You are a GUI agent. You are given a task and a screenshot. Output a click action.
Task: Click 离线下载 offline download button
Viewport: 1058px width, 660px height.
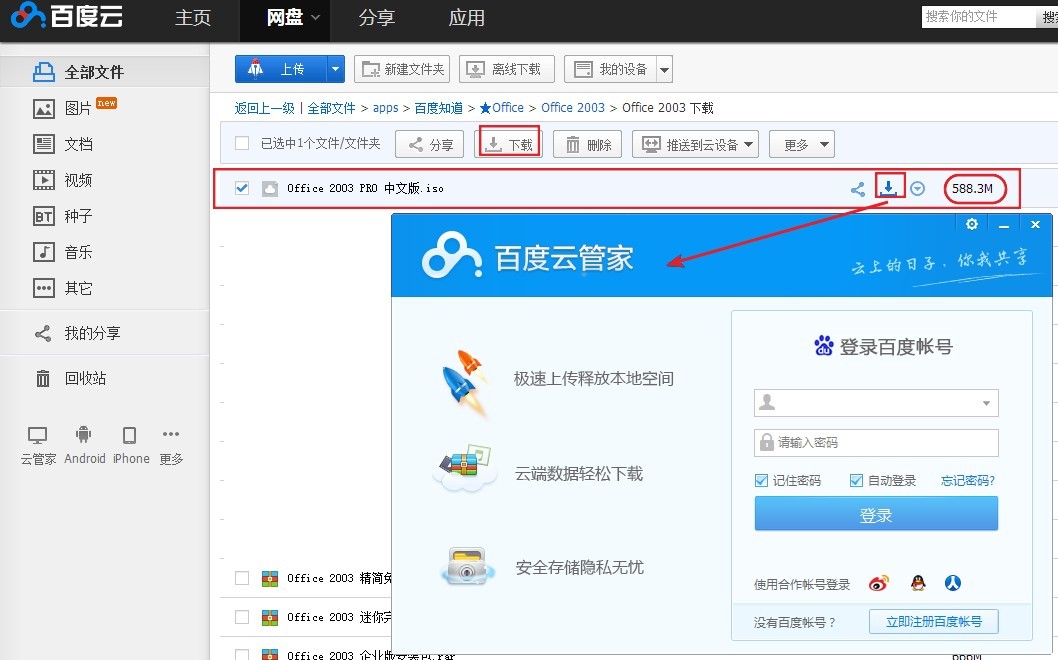tap(507, 69)
